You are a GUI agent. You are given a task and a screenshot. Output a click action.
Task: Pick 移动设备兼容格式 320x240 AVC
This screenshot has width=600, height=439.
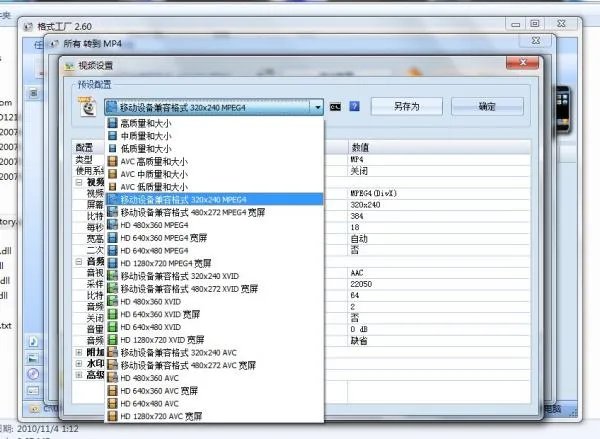214,353
